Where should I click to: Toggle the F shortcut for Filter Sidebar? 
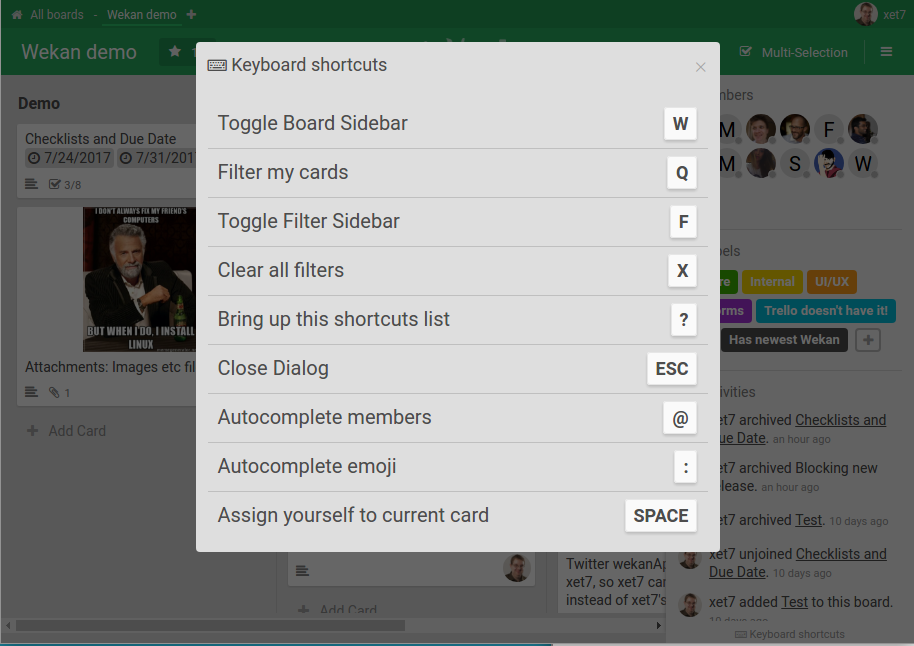(683, 221)
